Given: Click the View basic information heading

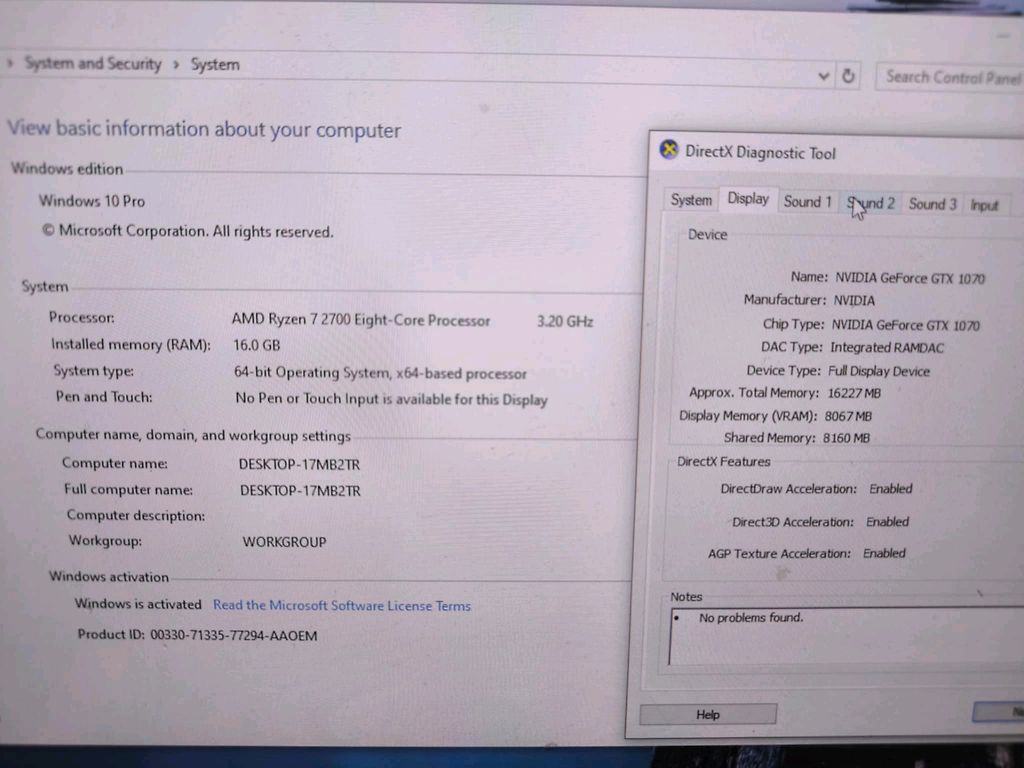Looking at the screenshot, I should pyautogui.click(x=204, y=129).
